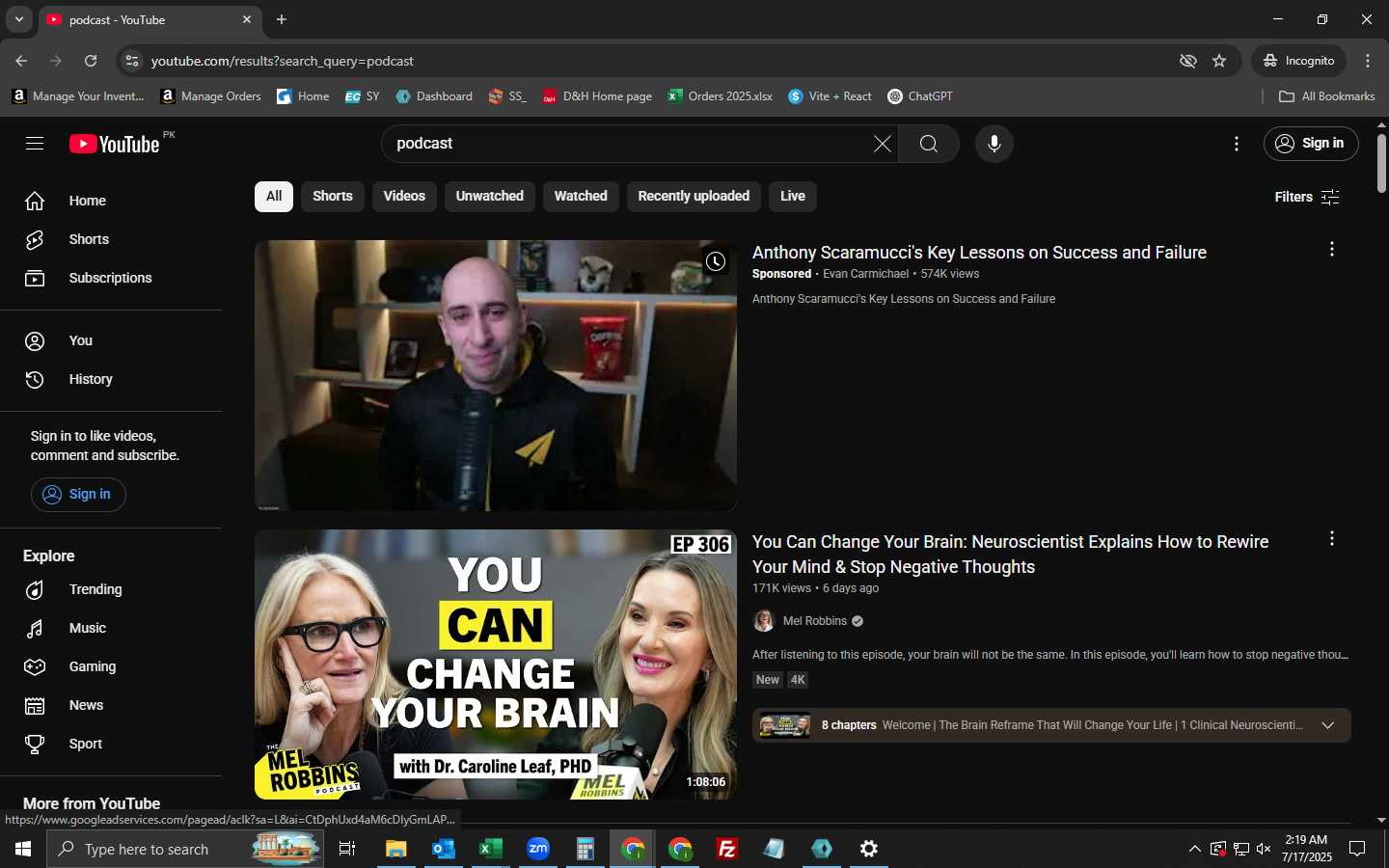
Task: Open Filters for search results
Action: [x=1307, y=197]
